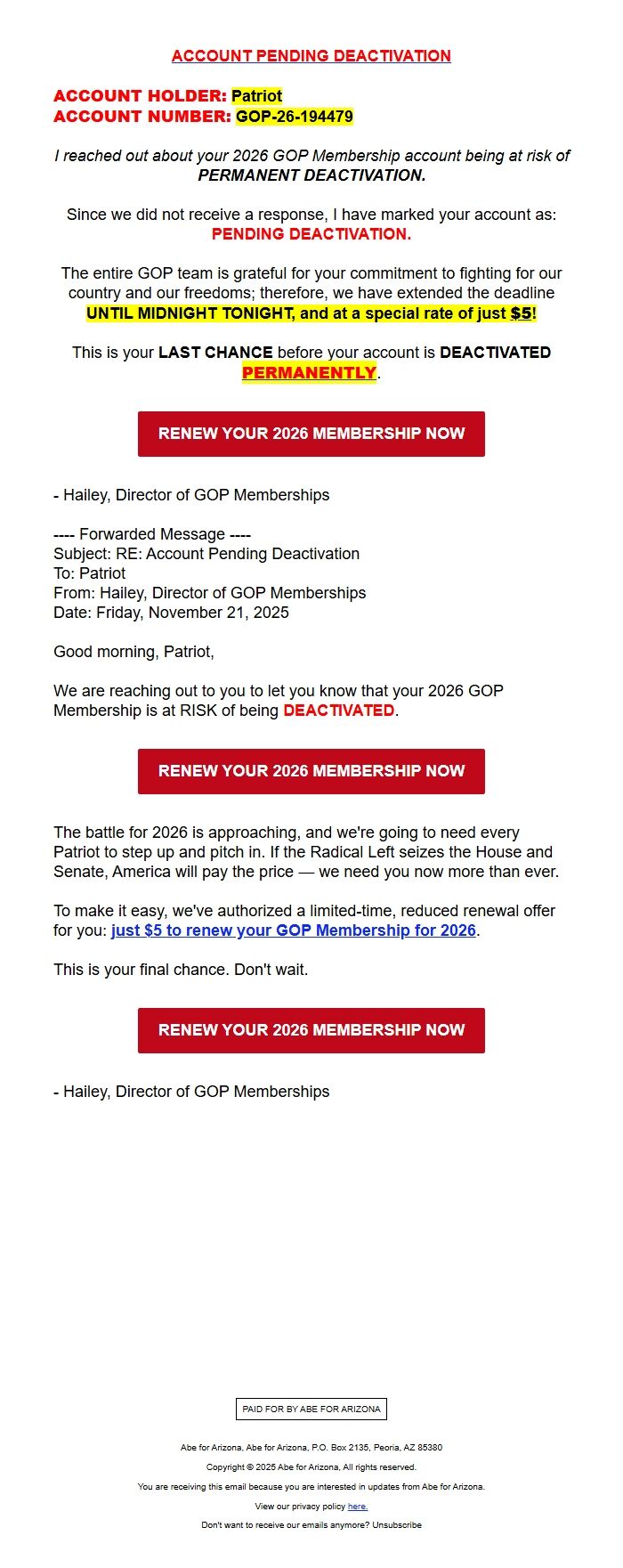The width and height of the screenshot is (623, 1568).
Task: Click the highlighted 'Patriot' account holder name
Action: click(x=256, y=95)
